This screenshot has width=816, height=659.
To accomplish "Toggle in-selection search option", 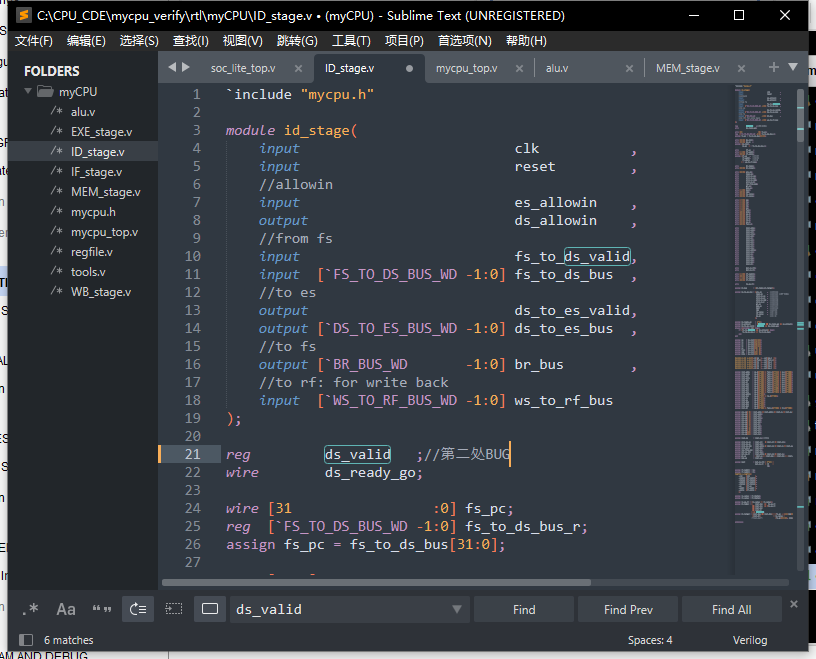I will pyautogui.click(x=174, y=609).
